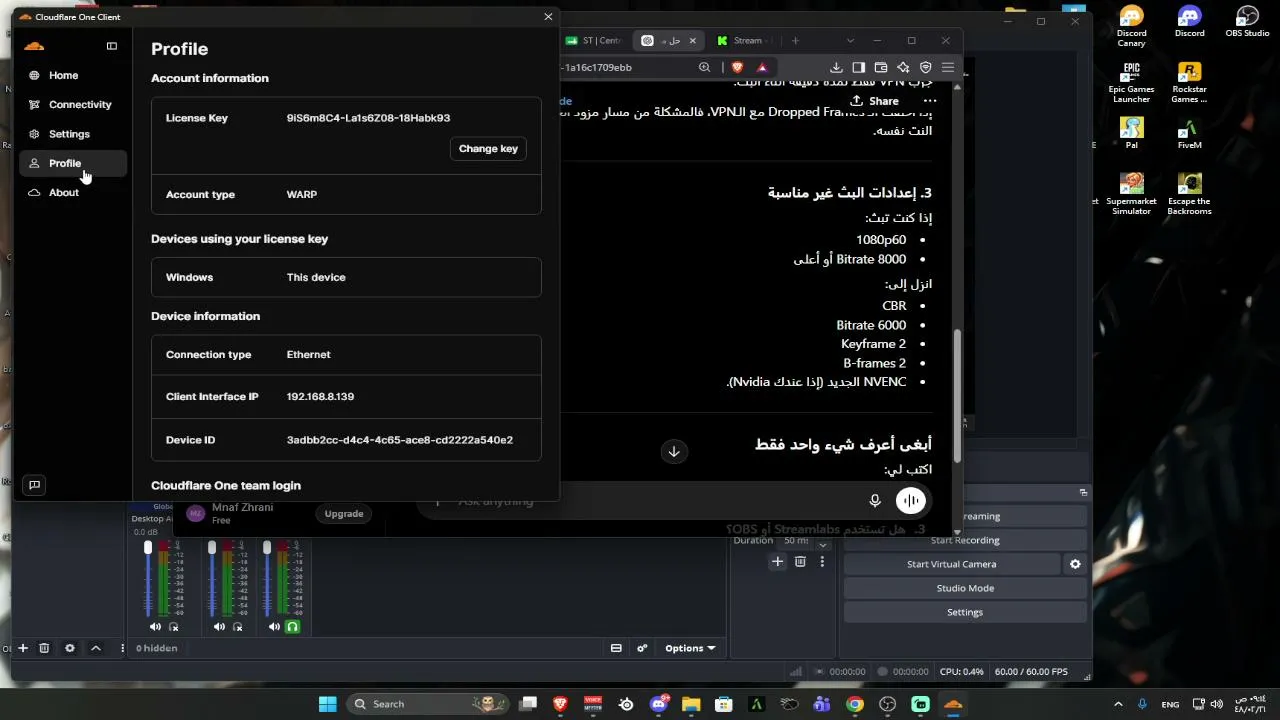This screenshot has width=1280, height=720.
Task: Mute the Desktop Audio channel in OBS
Action: [155, 627]
